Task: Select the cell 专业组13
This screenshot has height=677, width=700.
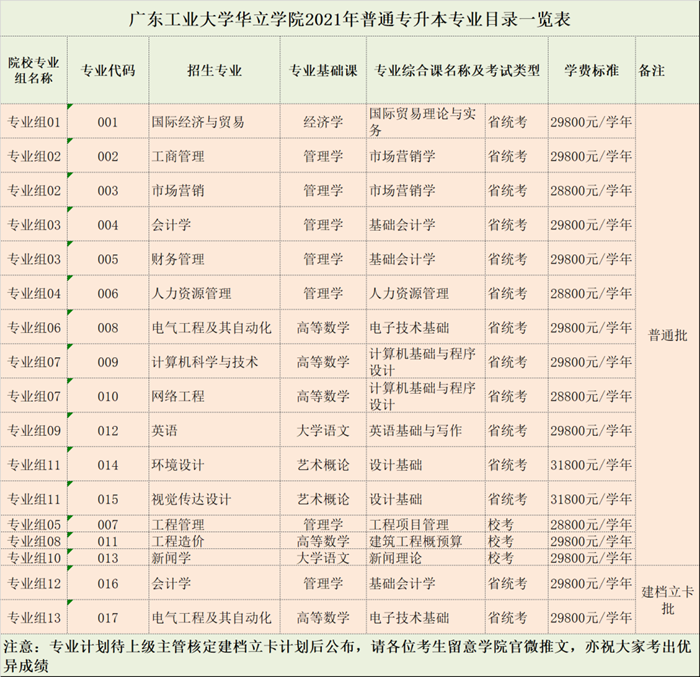Action: click(34, 617)
